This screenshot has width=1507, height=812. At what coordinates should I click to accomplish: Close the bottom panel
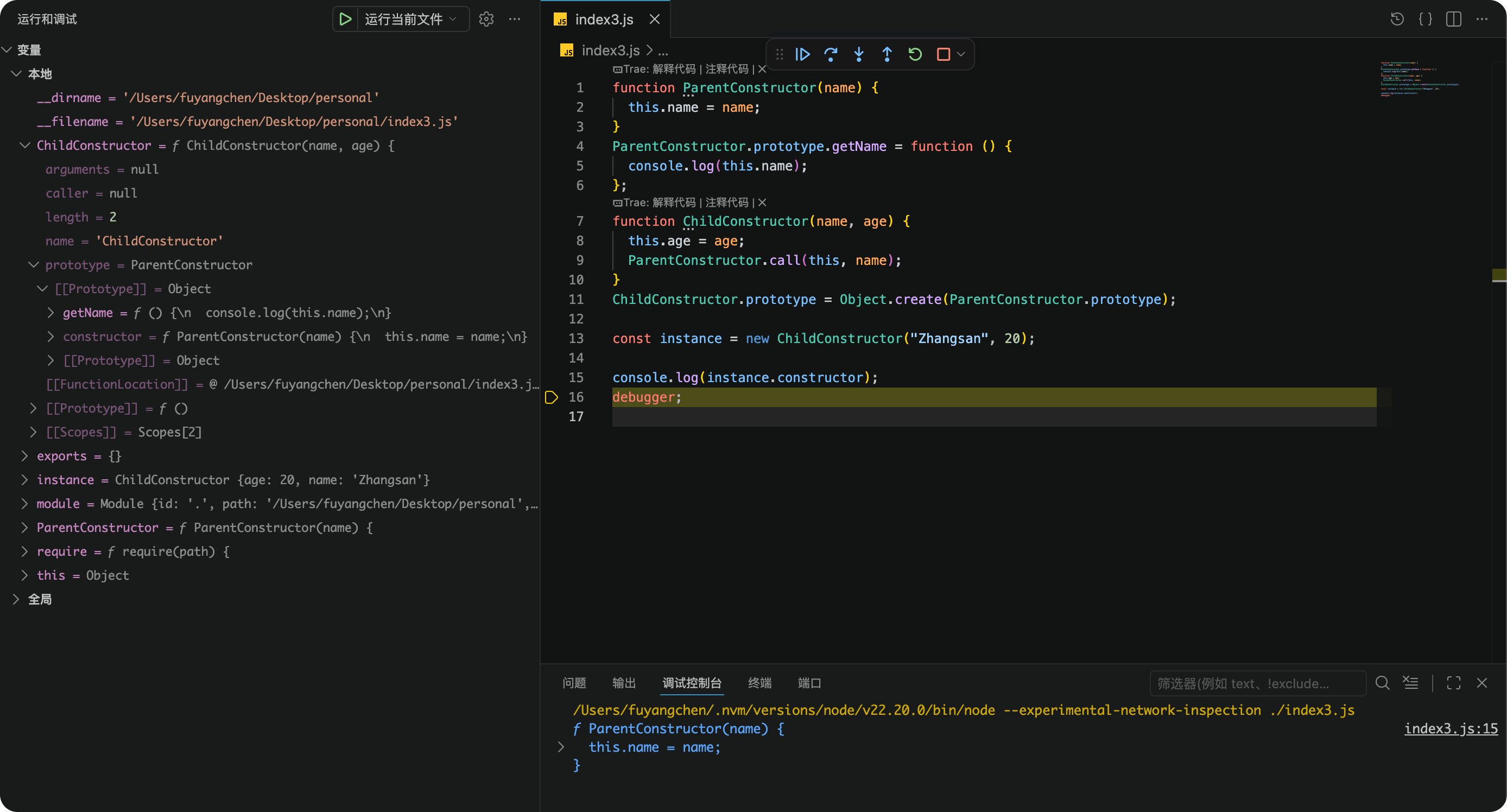click(1482, 683)
